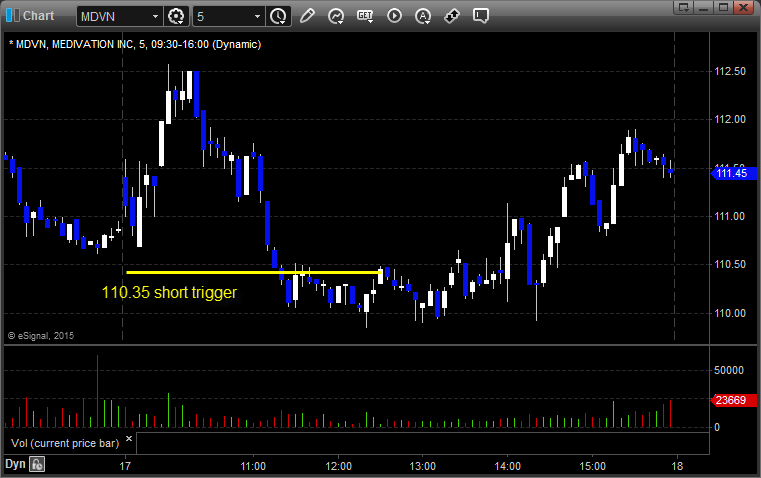Image resolution: width=761 pixels, height=478 pixels.
Task: Select the pencil drawing tool
Action: coord(307,16)
